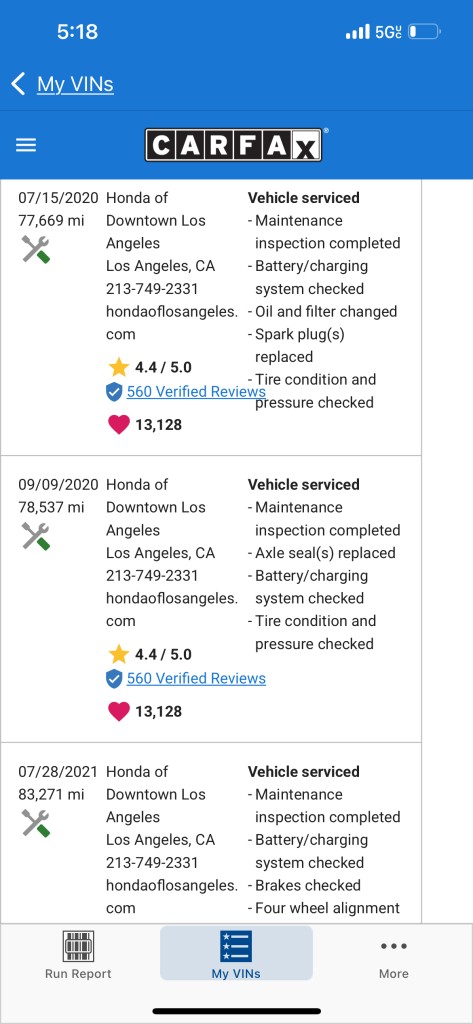Tap the CARFAX logo
Viewport: 473px width, 1024px height.
pos(233,145)
